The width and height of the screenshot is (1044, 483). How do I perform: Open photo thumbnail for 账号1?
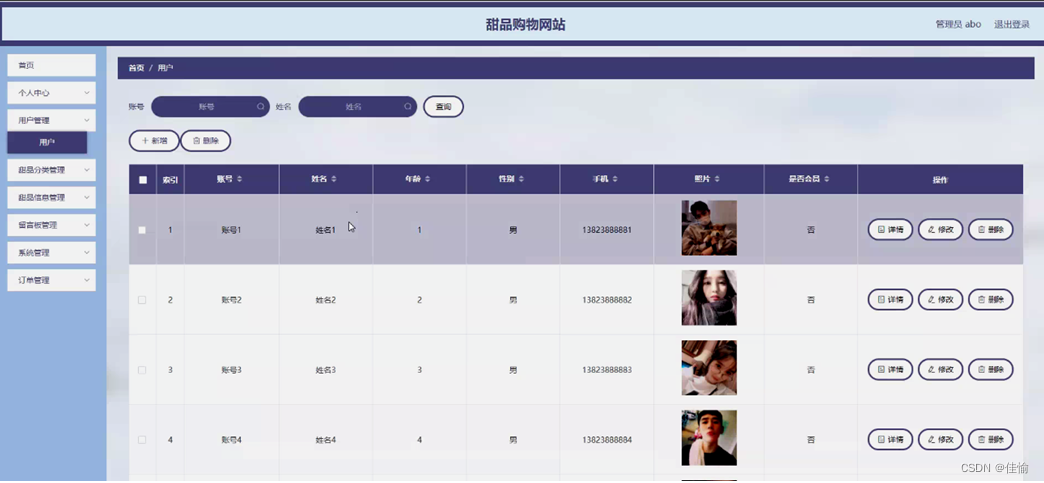pos(709,228)
